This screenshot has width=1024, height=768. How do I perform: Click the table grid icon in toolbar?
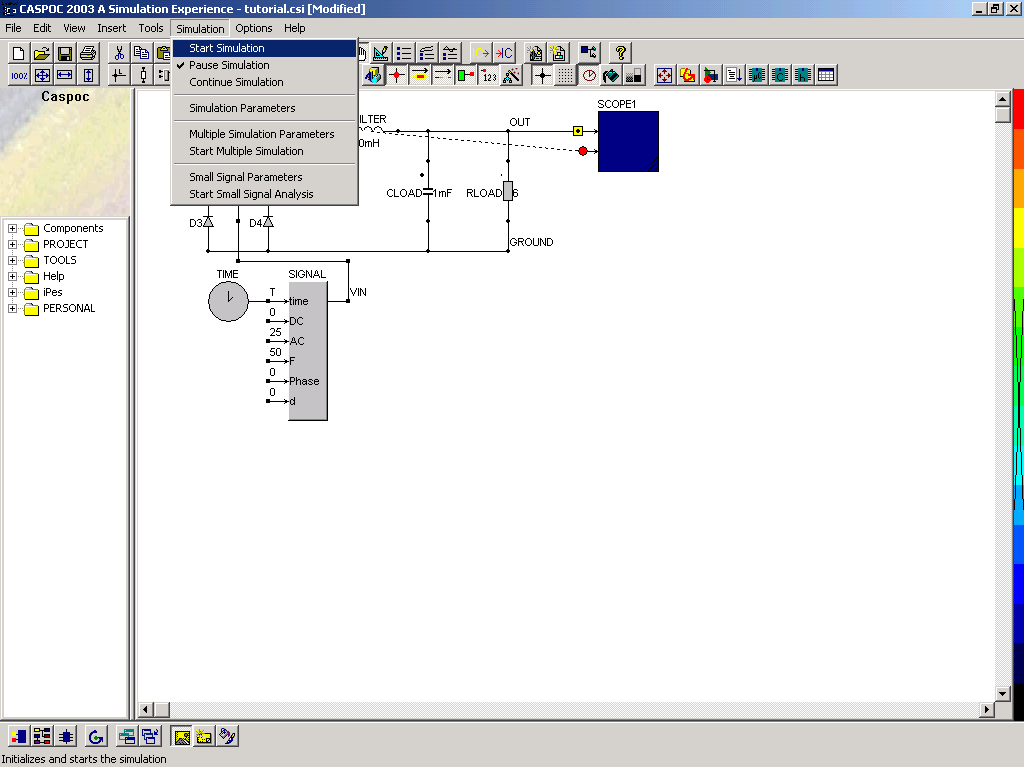pos(826,75)
